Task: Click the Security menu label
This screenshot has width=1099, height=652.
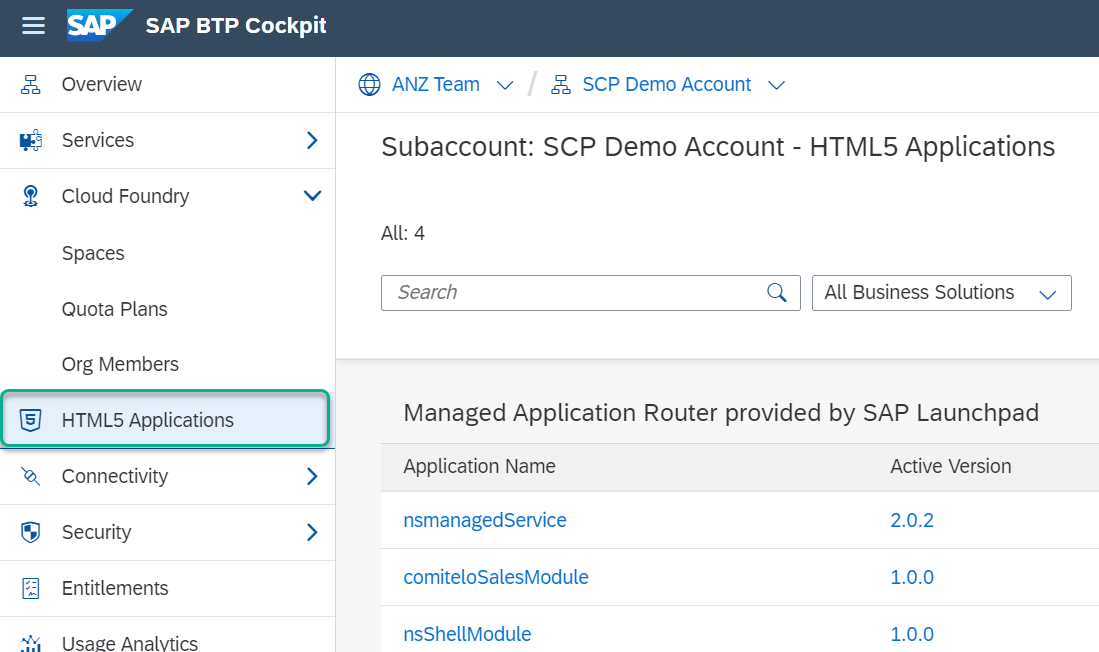Action: click(96, 532)
